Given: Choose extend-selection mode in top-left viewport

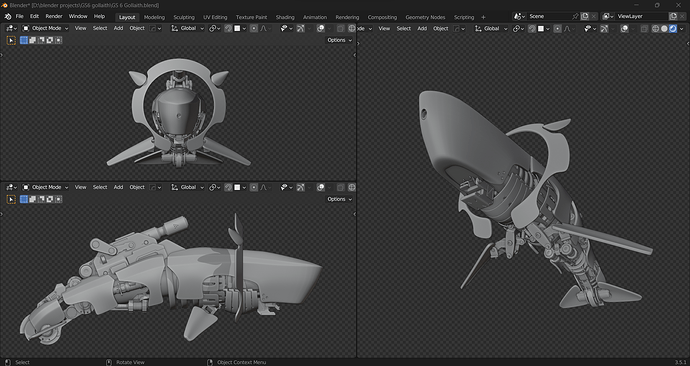Looking at the screenshot, I should [x=33, y=40].
